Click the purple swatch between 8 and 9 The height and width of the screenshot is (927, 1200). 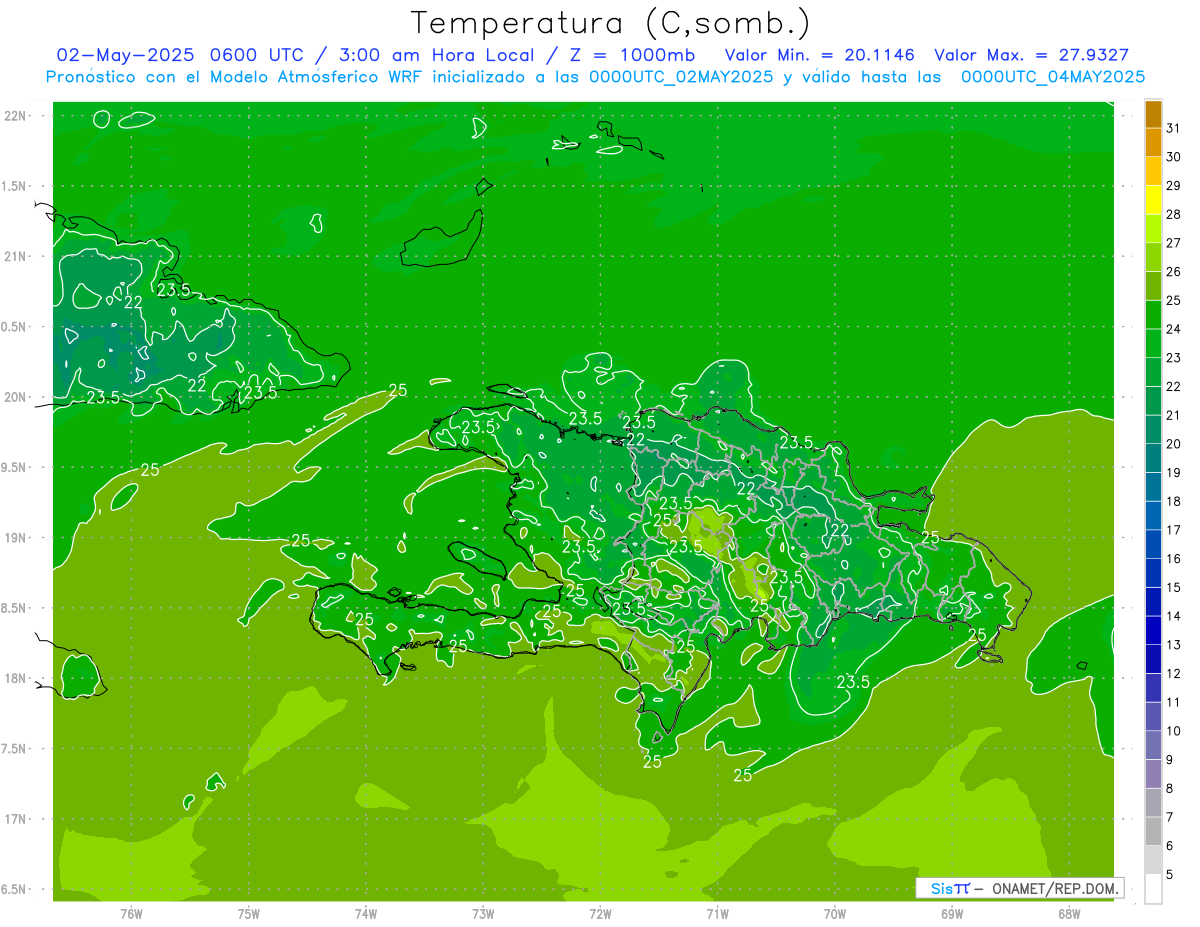click(1153, 772)
